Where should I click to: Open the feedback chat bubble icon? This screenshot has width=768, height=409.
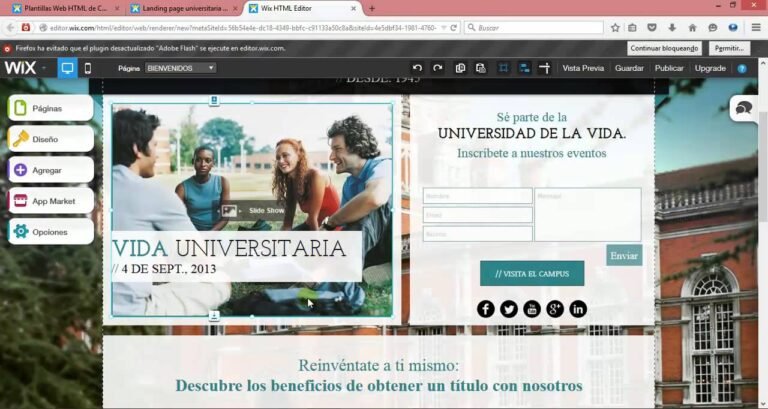744,108
